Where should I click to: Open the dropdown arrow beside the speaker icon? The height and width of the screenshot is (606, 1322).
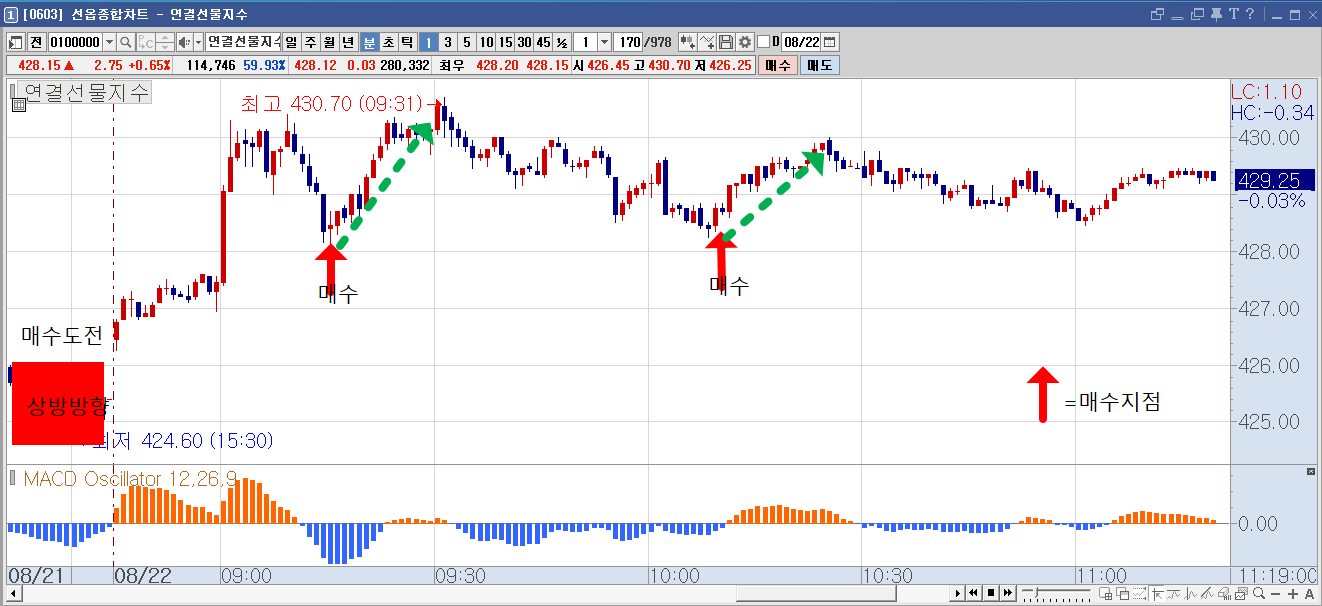[x=198, y=42]
